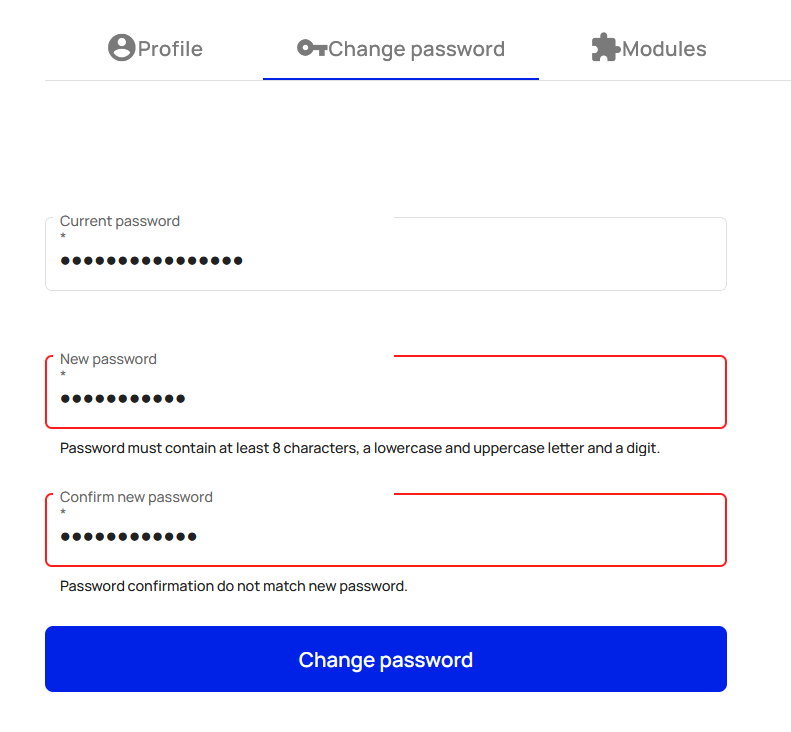
Task: Click the masked dots in Current password
Action: click(x=151, y=261)
